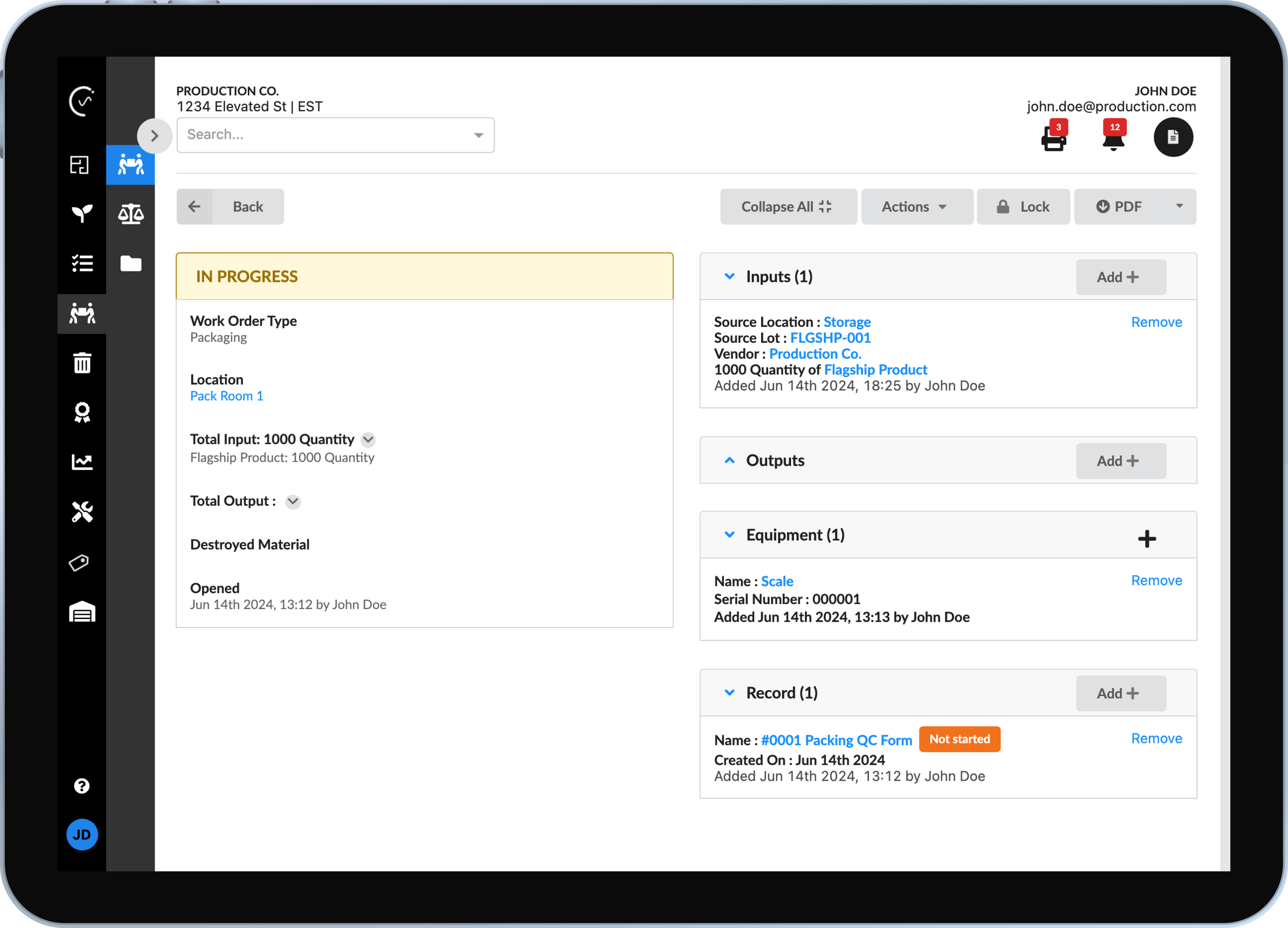
Task: Open the print queue showing 3 jobs
Action: pyautogui.click(x=1054, y=139)
